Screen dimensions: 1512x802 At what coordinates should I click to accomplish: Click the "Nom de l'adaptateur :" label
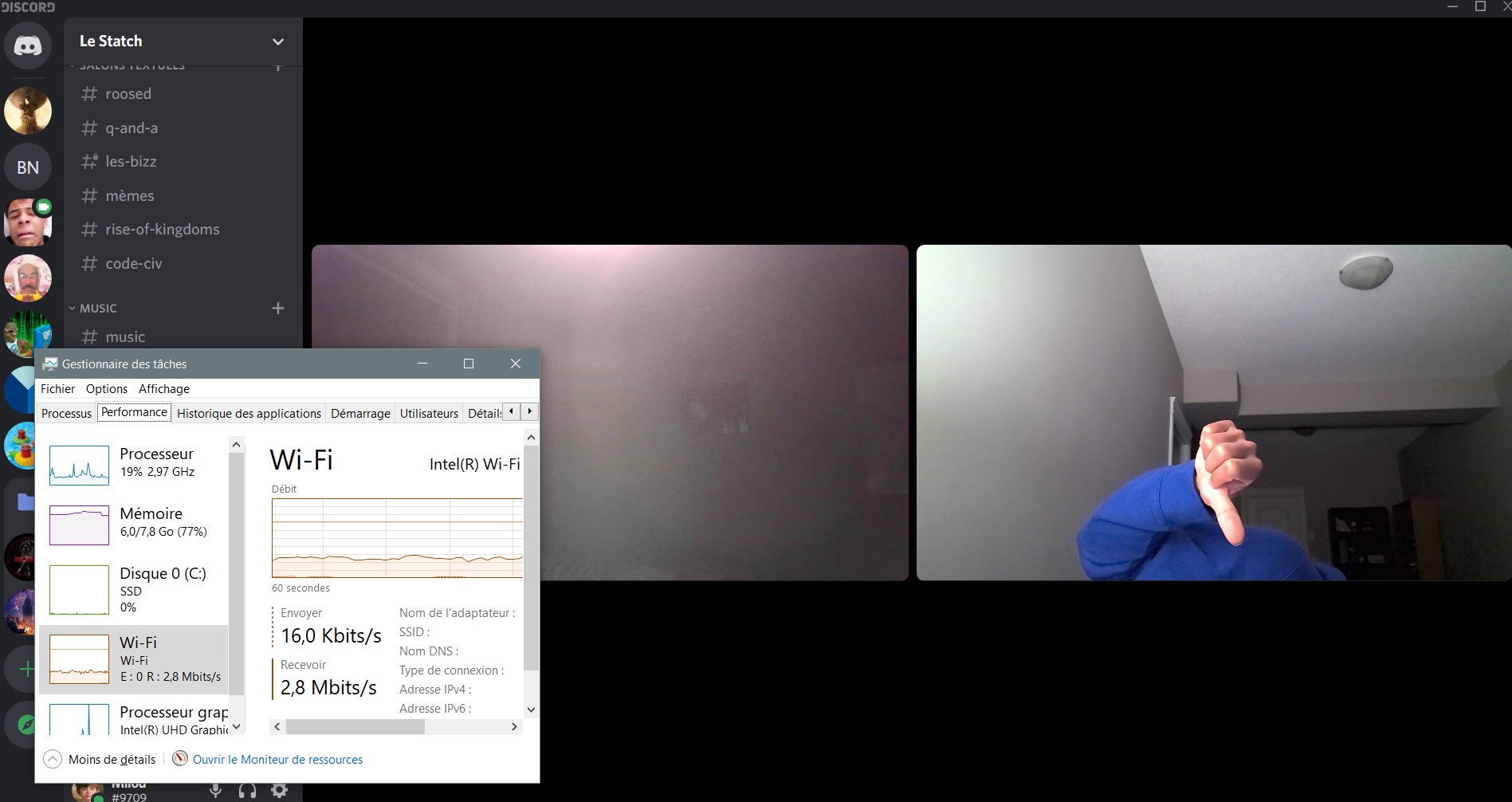point(458,613)
